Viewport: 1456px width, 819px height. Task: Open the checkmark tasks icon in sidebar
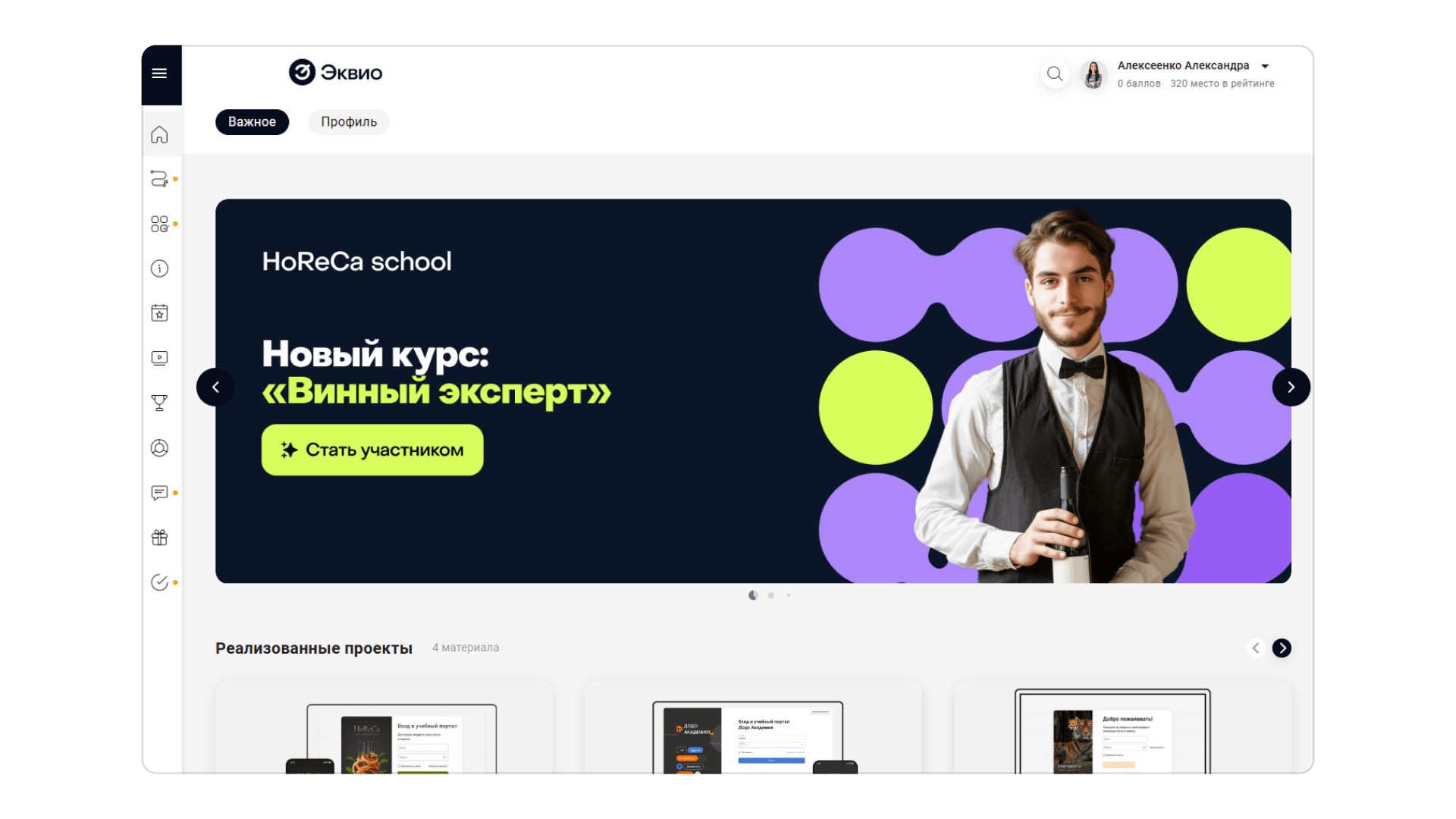(159, 582)
